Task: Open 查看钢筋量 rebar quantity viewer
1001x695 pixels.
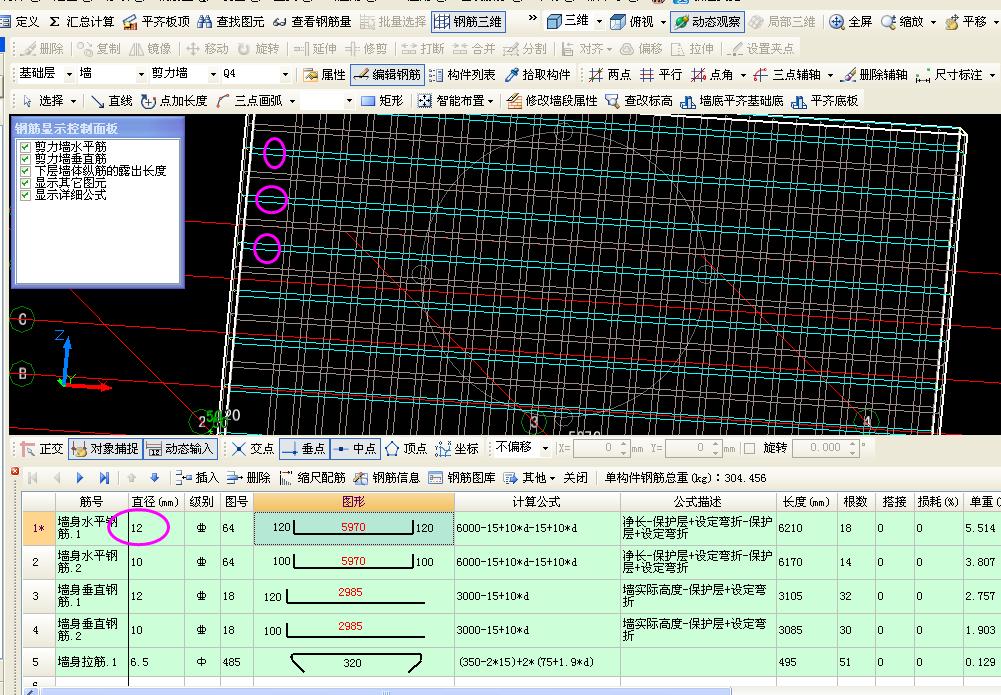Action: [x=312, y=22]
